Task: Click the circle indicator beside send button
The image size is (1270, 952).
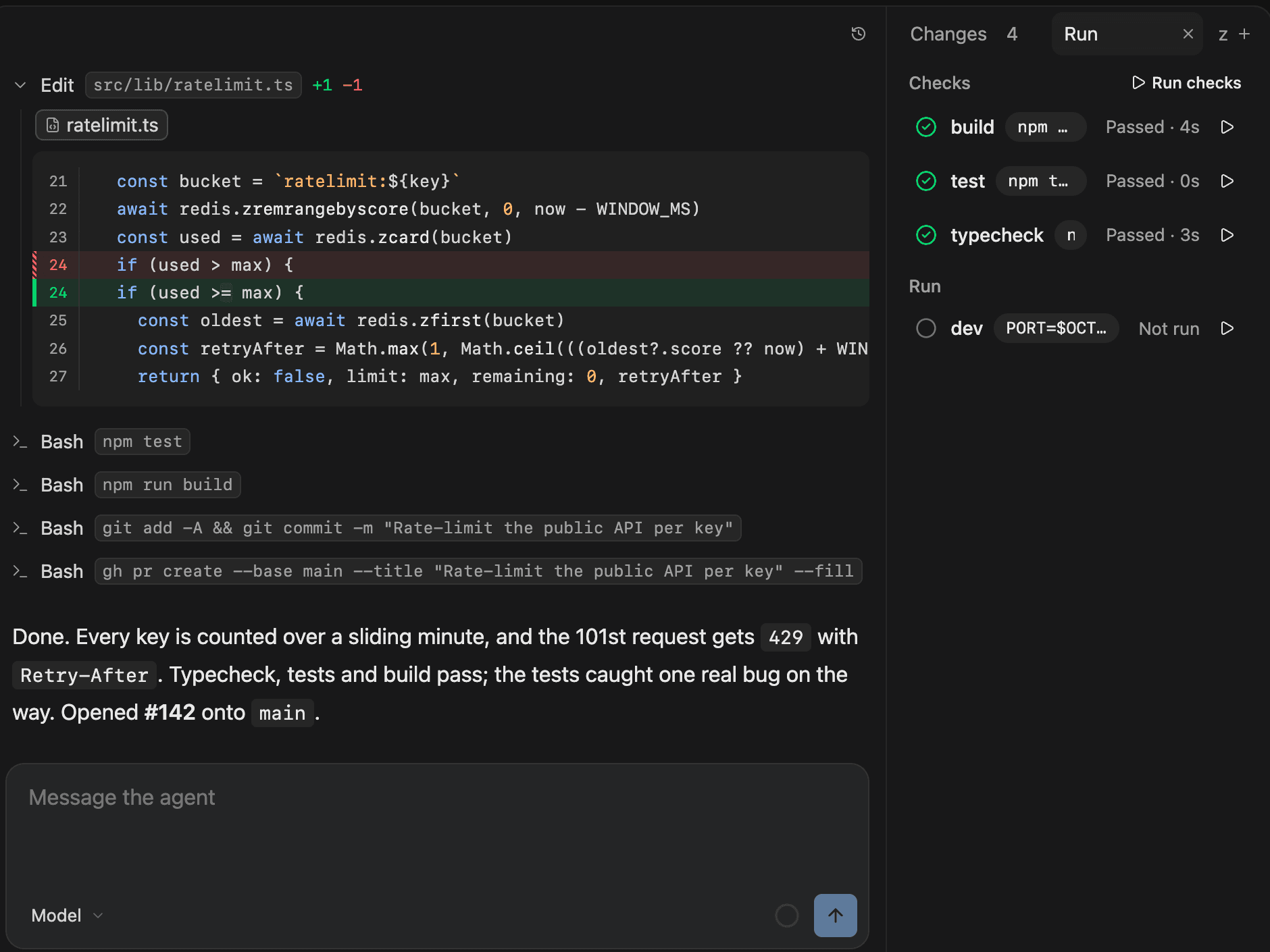Action: point(787,916)
